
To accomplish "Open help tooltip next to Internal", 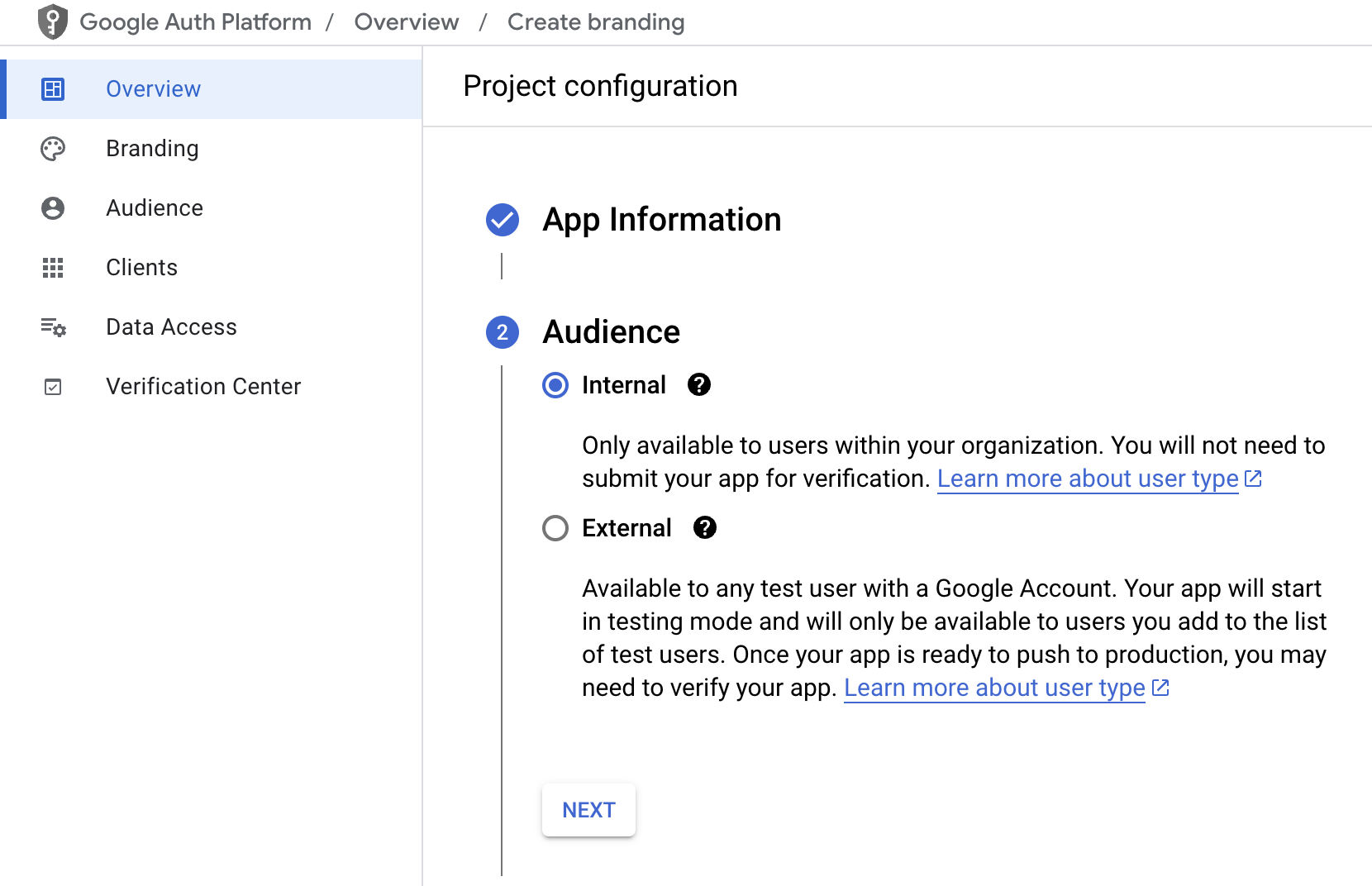I will pyautogui.click(x=699, y=385).
